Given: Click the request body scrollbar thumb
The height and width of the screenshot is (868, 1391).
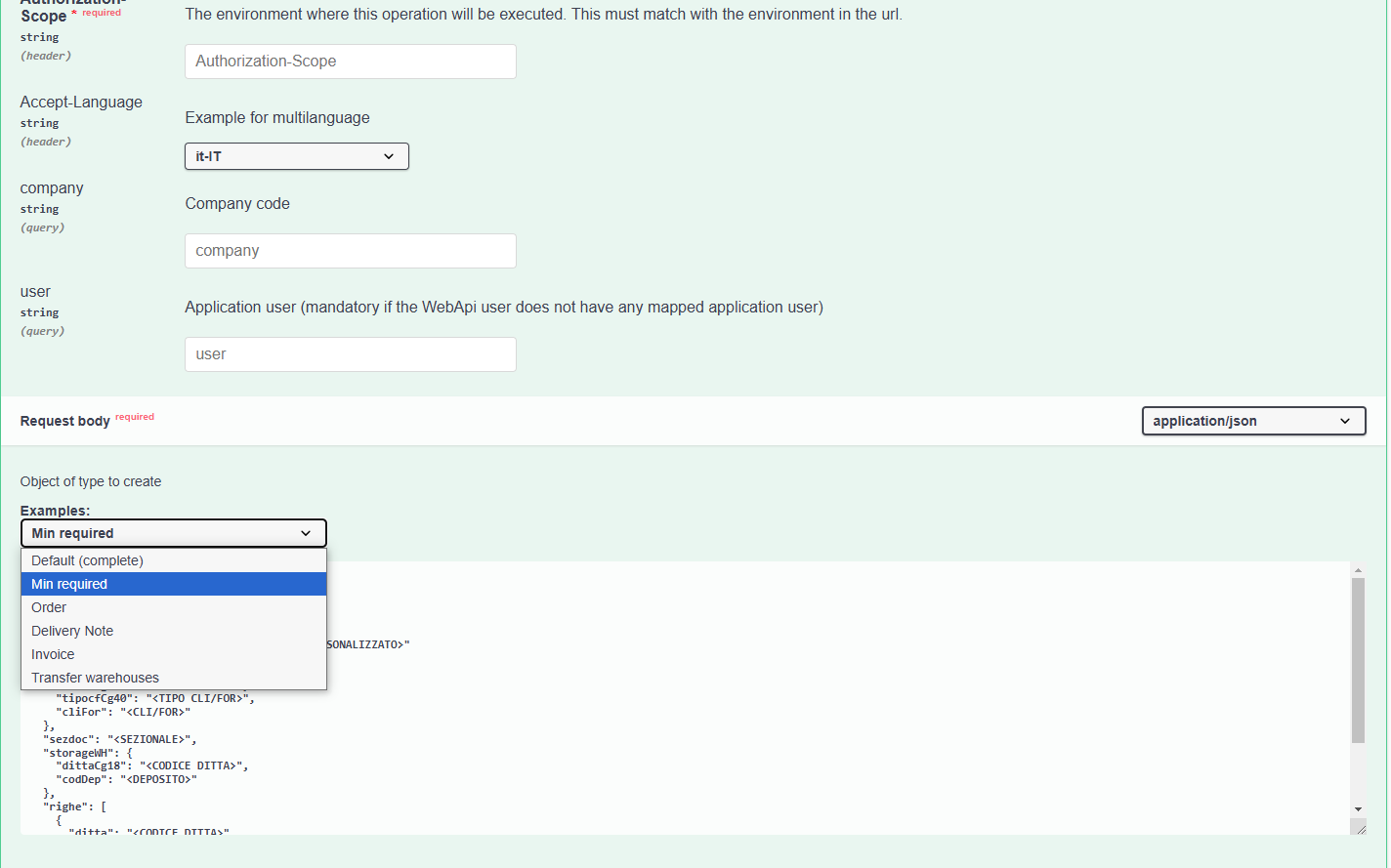Looking at the screenshot, I should click(1358, 659).
